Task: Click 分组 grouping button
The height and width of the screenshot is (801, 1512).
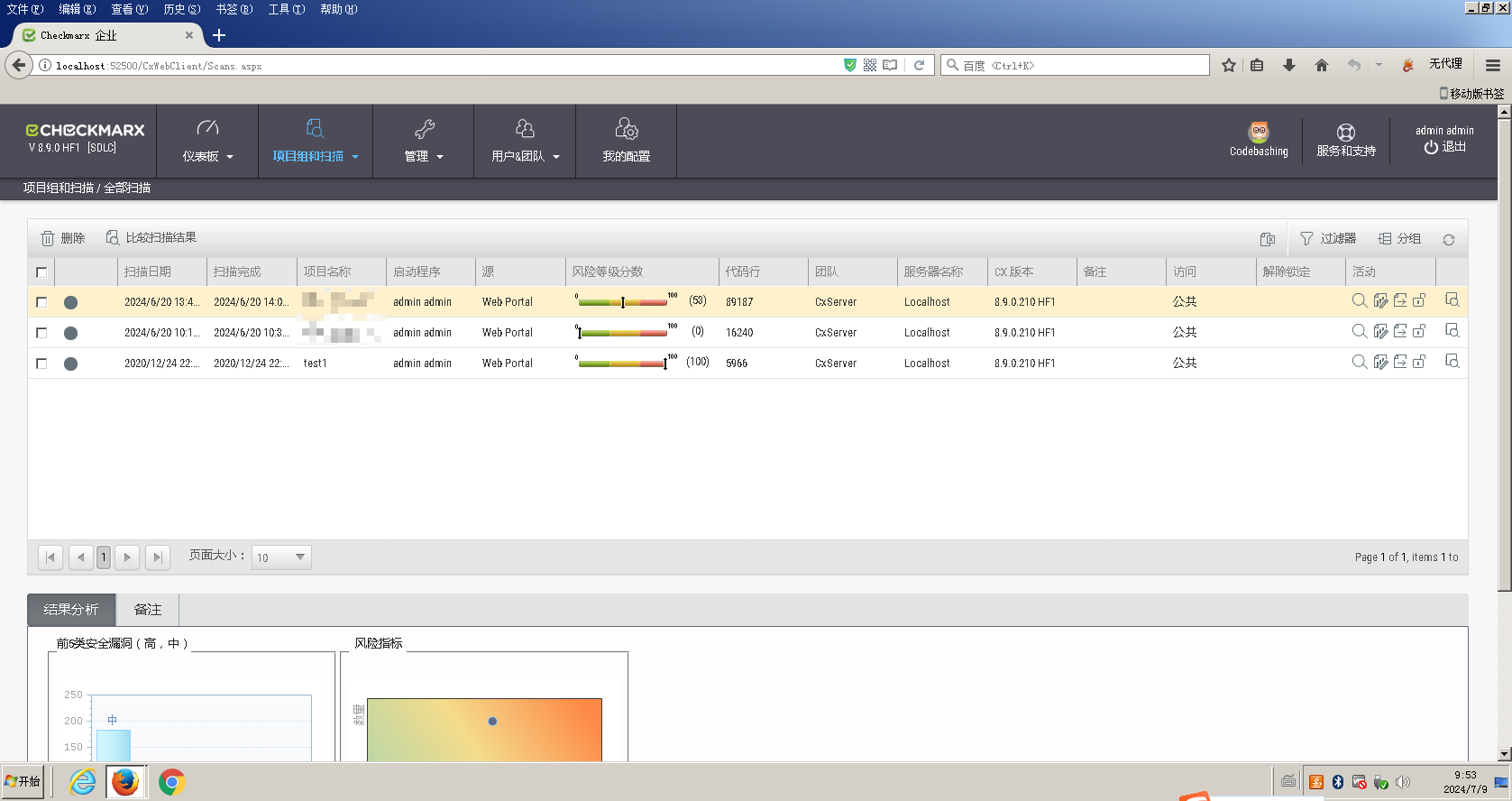Action: tap(1399, 238)
